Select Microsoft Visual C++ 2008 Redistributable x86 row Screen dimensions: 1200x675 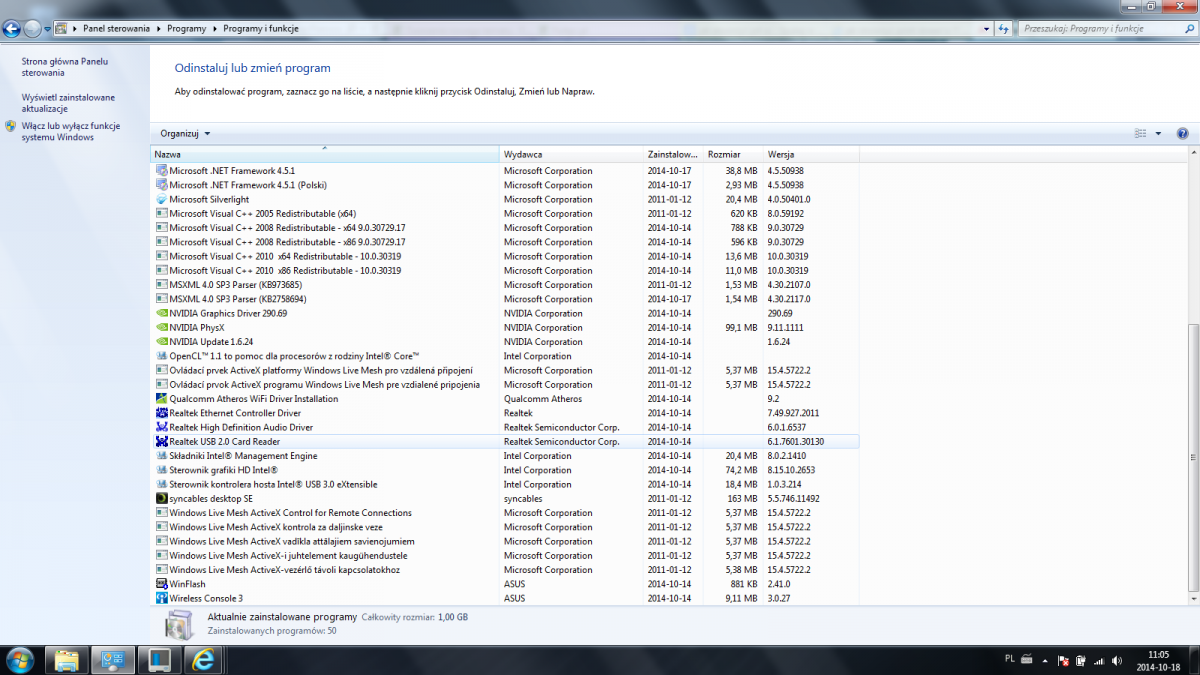(505, 242)
